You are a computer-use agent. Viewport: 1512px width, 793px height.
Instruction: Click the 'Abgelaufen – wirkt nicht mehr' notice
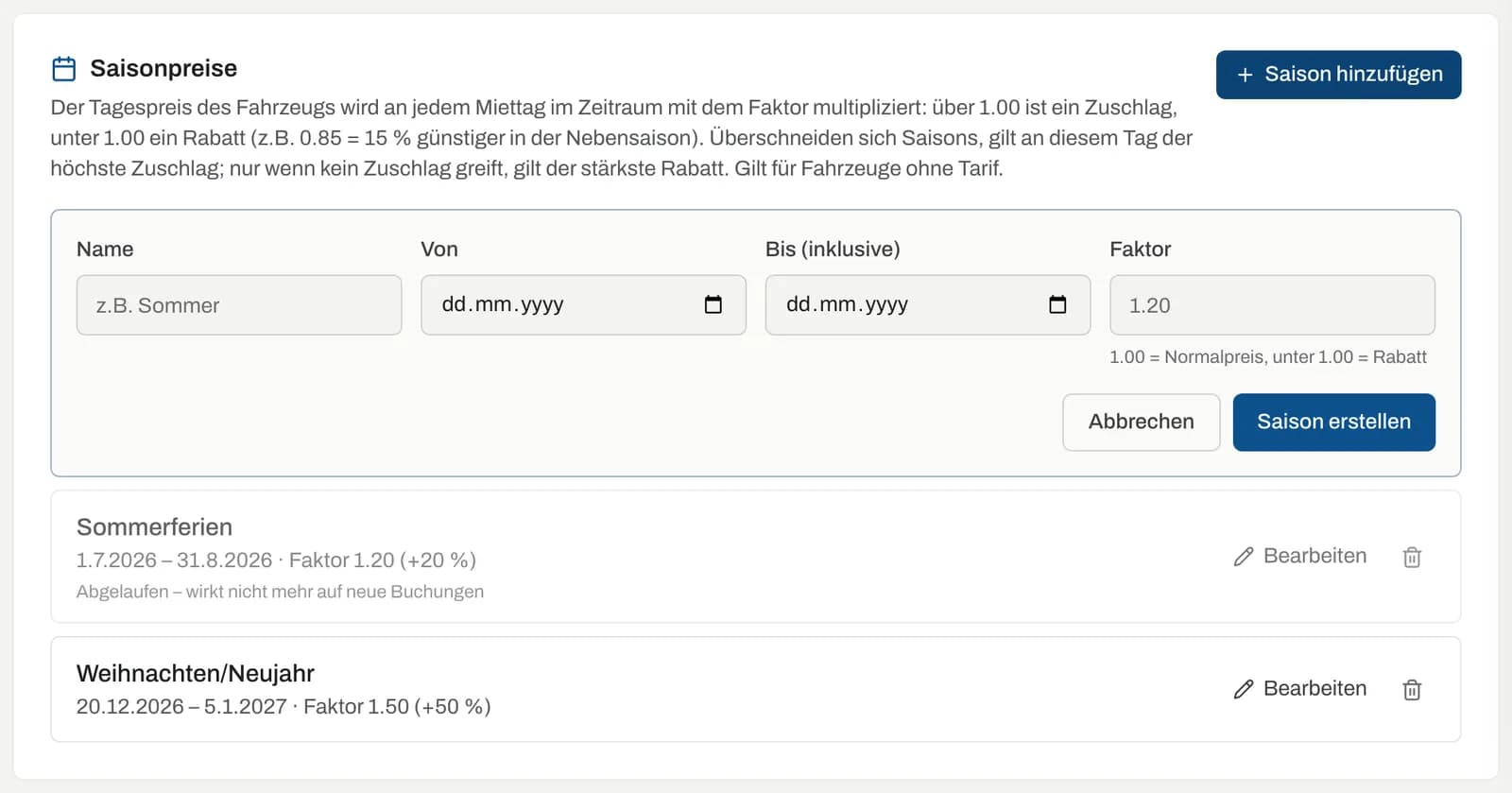(280, 592)
